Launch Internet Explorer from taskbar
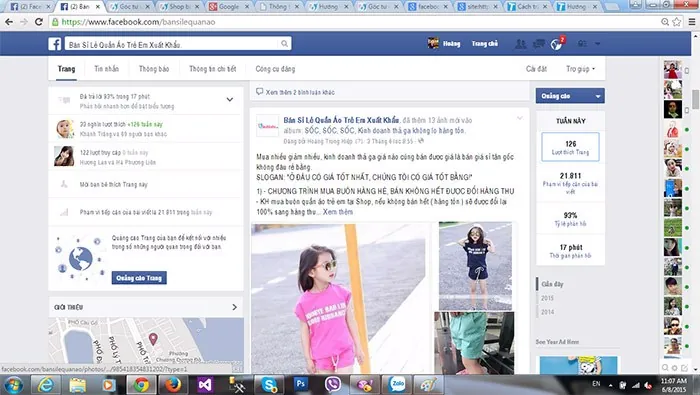Viewport: 700px width, 395px height. point(46,385)
